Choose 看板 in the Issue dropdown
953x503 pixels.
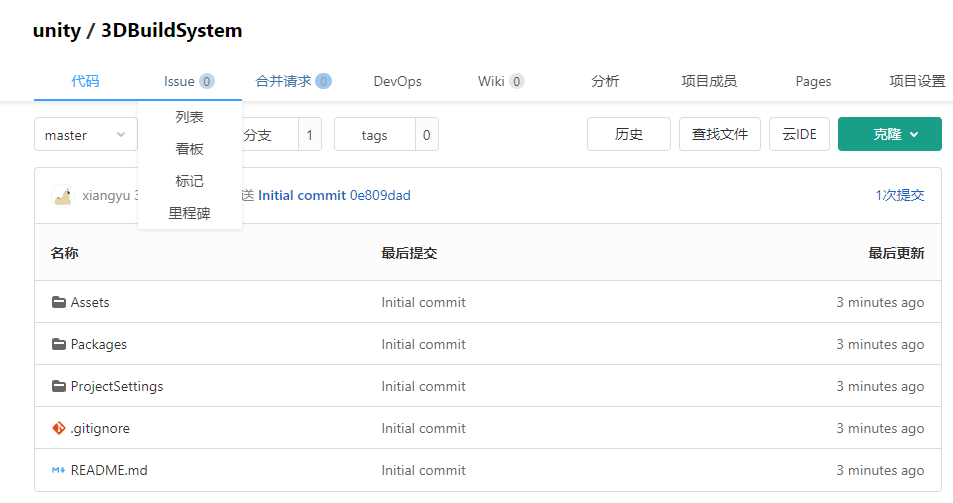pos(189,149)
